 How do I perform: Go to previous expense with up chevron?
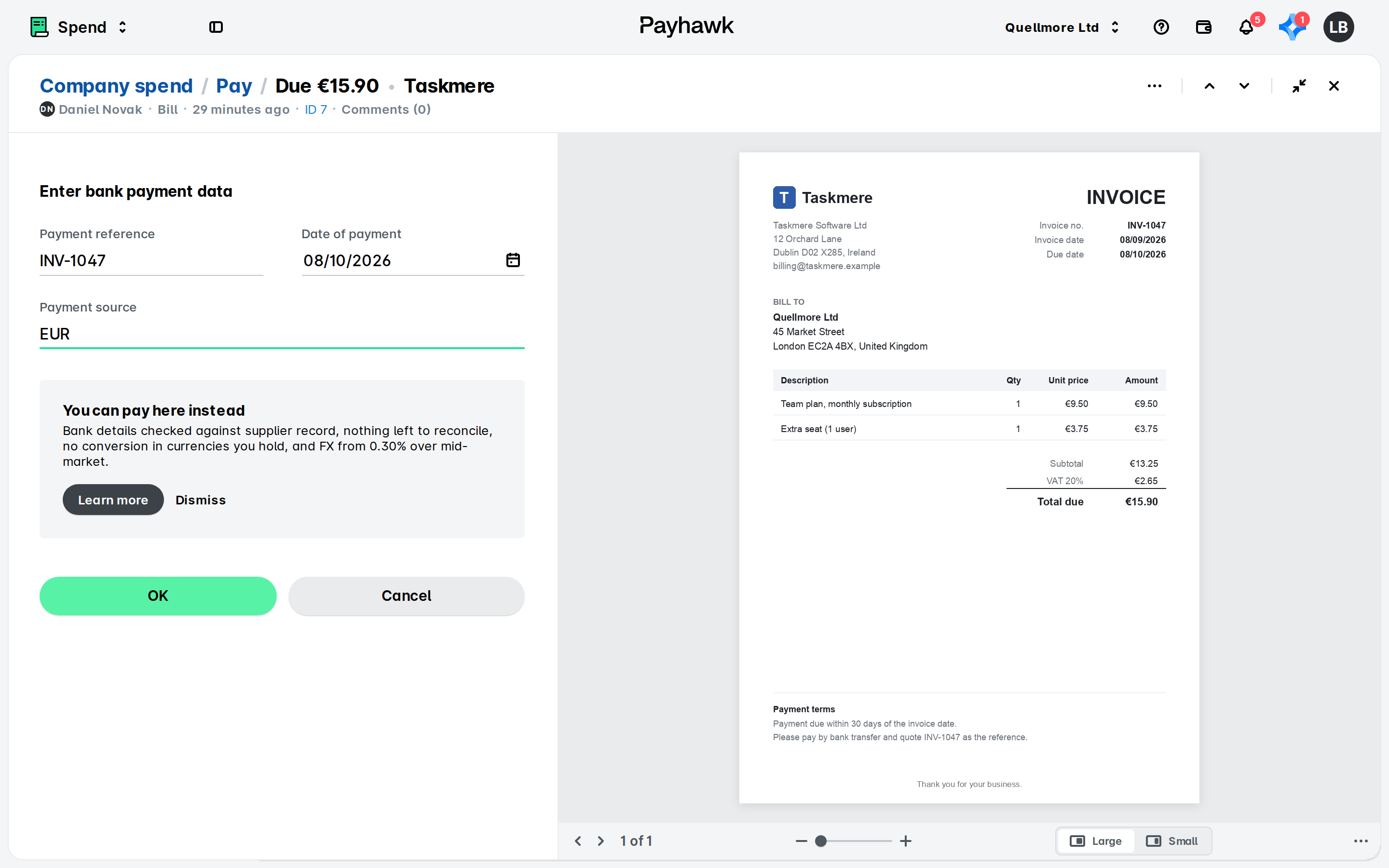pyautogui.click(x=1210, y=86)
